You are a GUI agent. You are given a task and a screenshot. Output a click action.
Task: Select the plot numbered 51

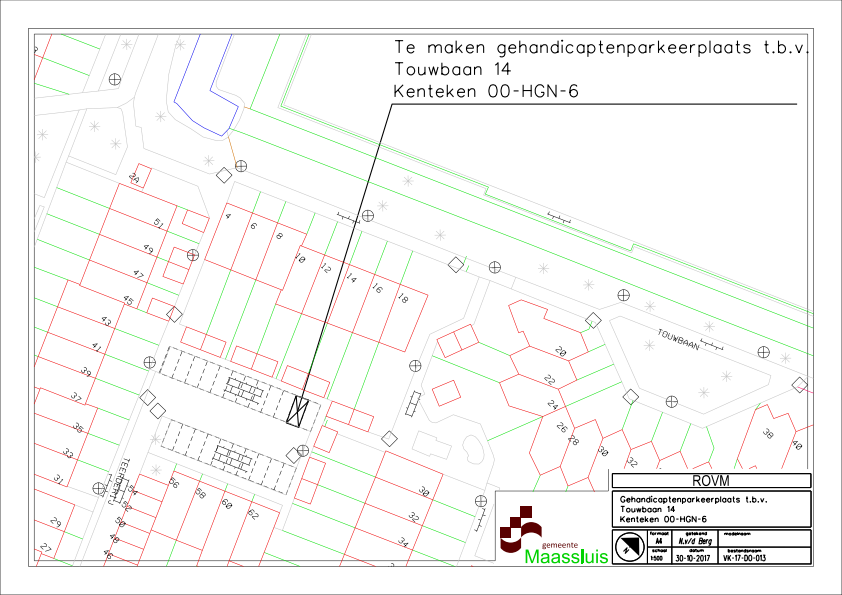pyautogui.click(x=157, y=223)
